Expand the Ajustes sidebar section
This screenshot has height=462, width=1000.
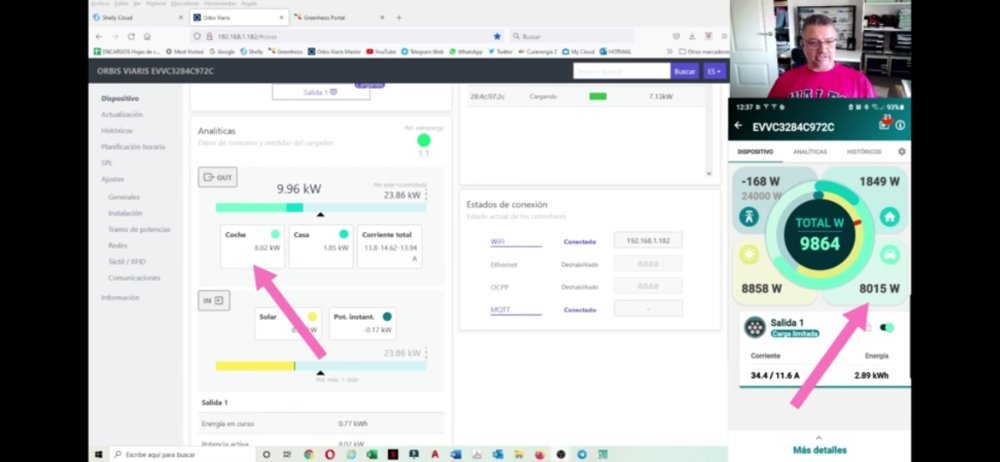coord(112,179)
